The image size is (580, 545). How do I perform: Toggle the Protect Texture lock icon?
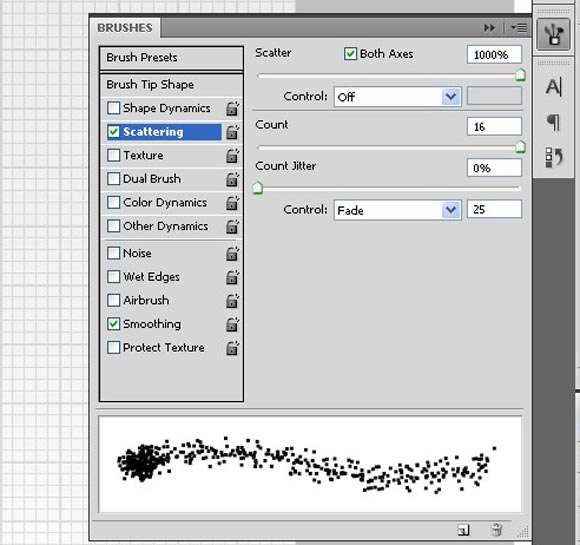[x=232, y=348]
